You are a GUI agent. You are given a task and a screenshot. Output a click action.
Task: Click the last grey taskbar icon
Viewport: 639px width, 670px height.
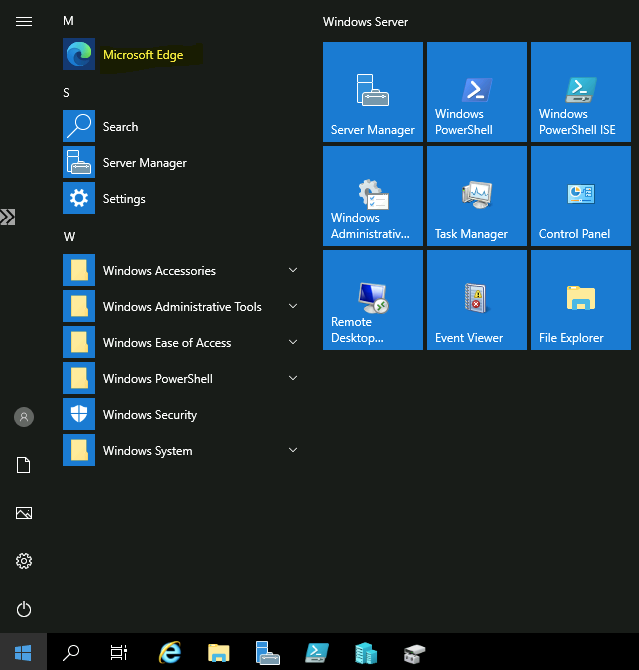[414, 654]
